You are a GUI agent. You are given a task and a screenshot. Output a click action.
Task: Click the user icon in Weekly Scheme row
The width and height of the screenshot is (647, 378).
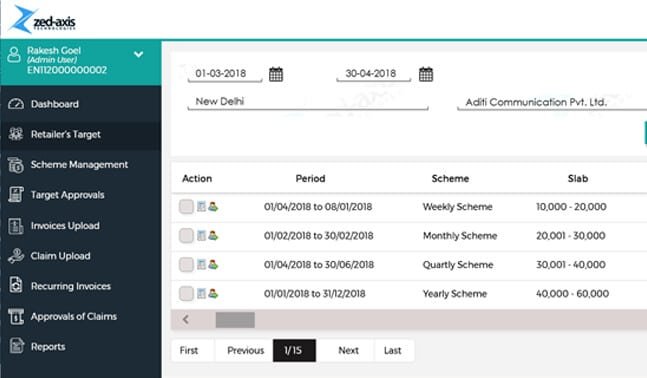coord(213,206)
